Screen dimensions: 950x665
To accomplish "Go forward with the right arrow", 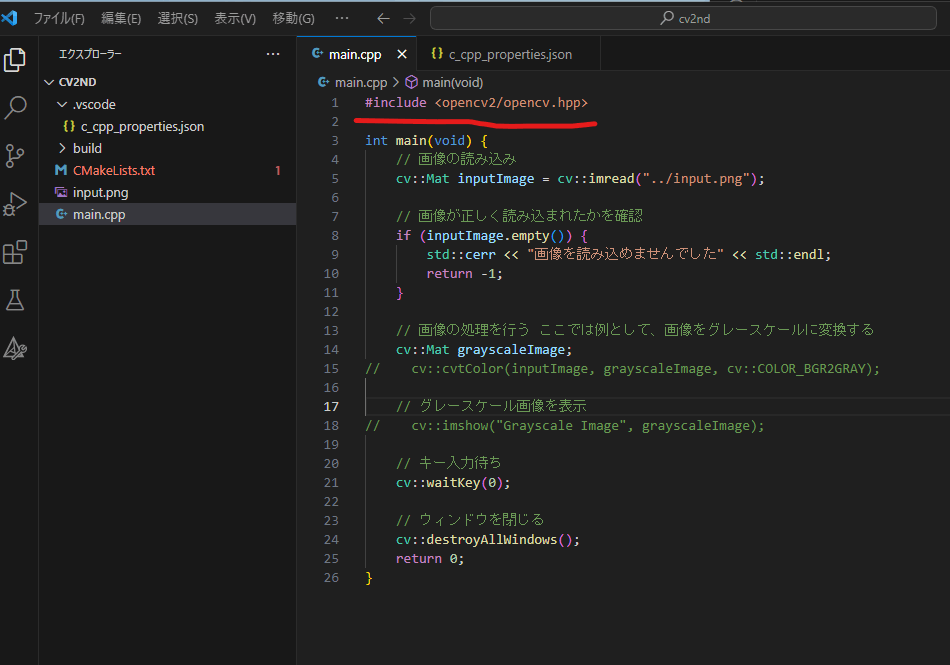I will coord(410,19).
